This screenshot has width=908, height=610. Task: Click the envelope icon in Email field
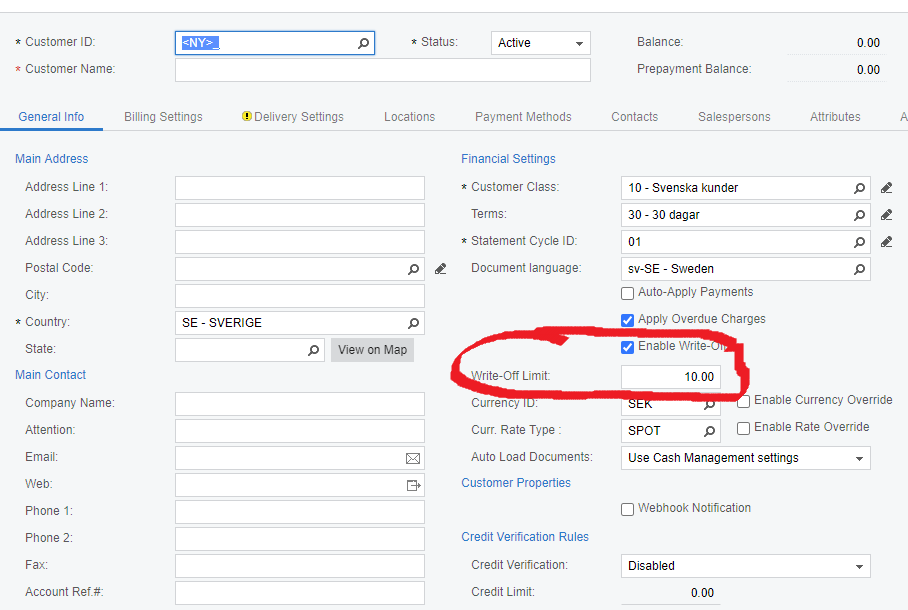[413, 458]
